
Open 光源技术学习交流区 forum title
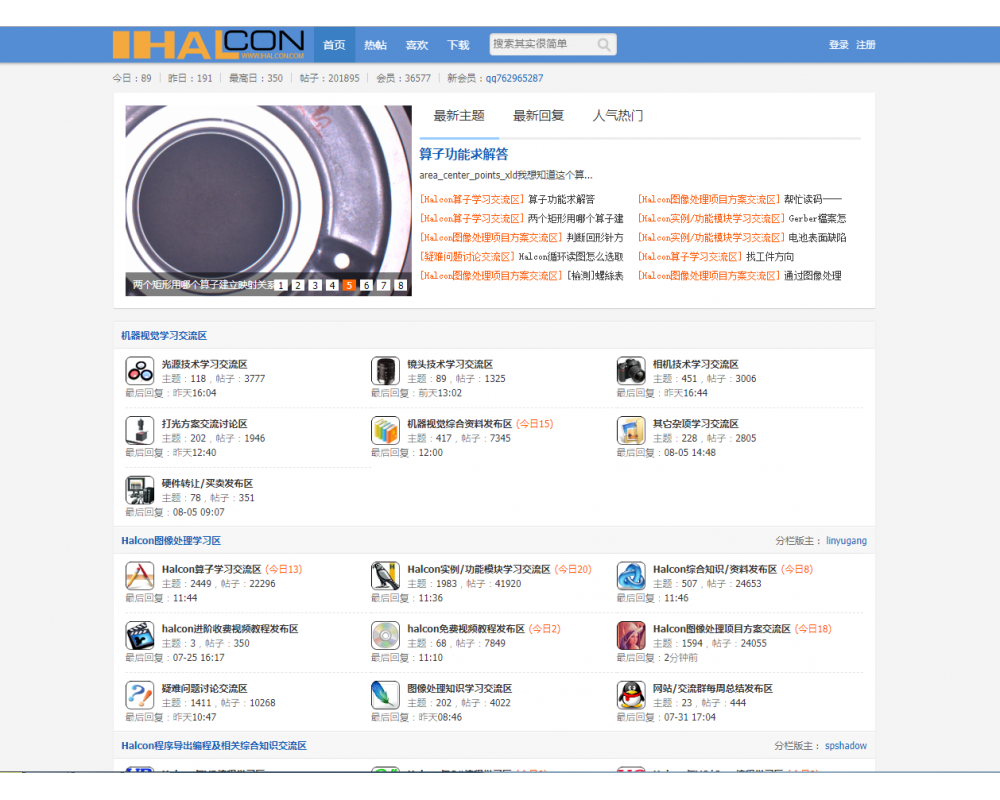click(x=204, y=364)
